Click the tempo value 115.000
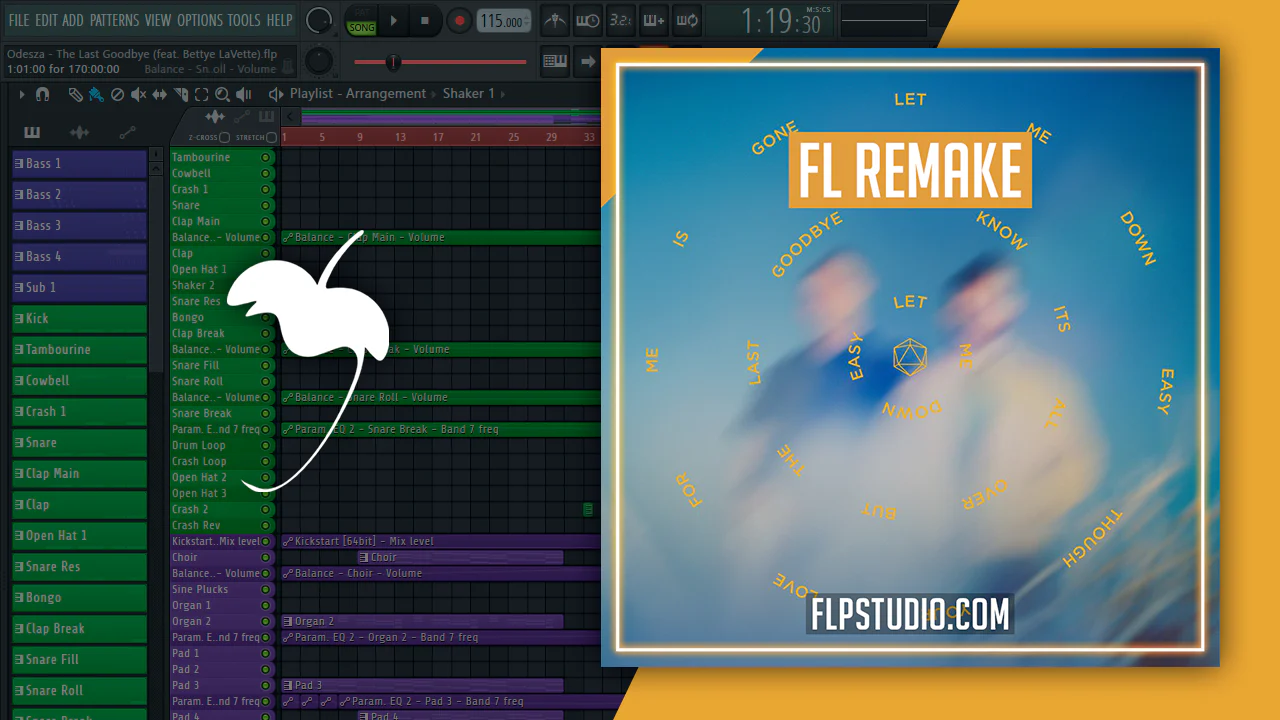 [x=503, y=21]
